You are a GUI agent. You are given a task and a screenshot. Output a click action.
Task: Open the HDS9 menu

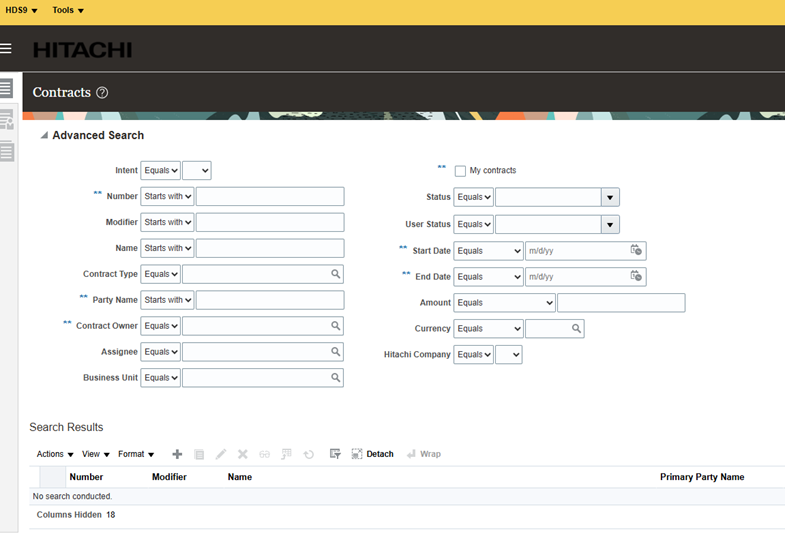point(21,10)
